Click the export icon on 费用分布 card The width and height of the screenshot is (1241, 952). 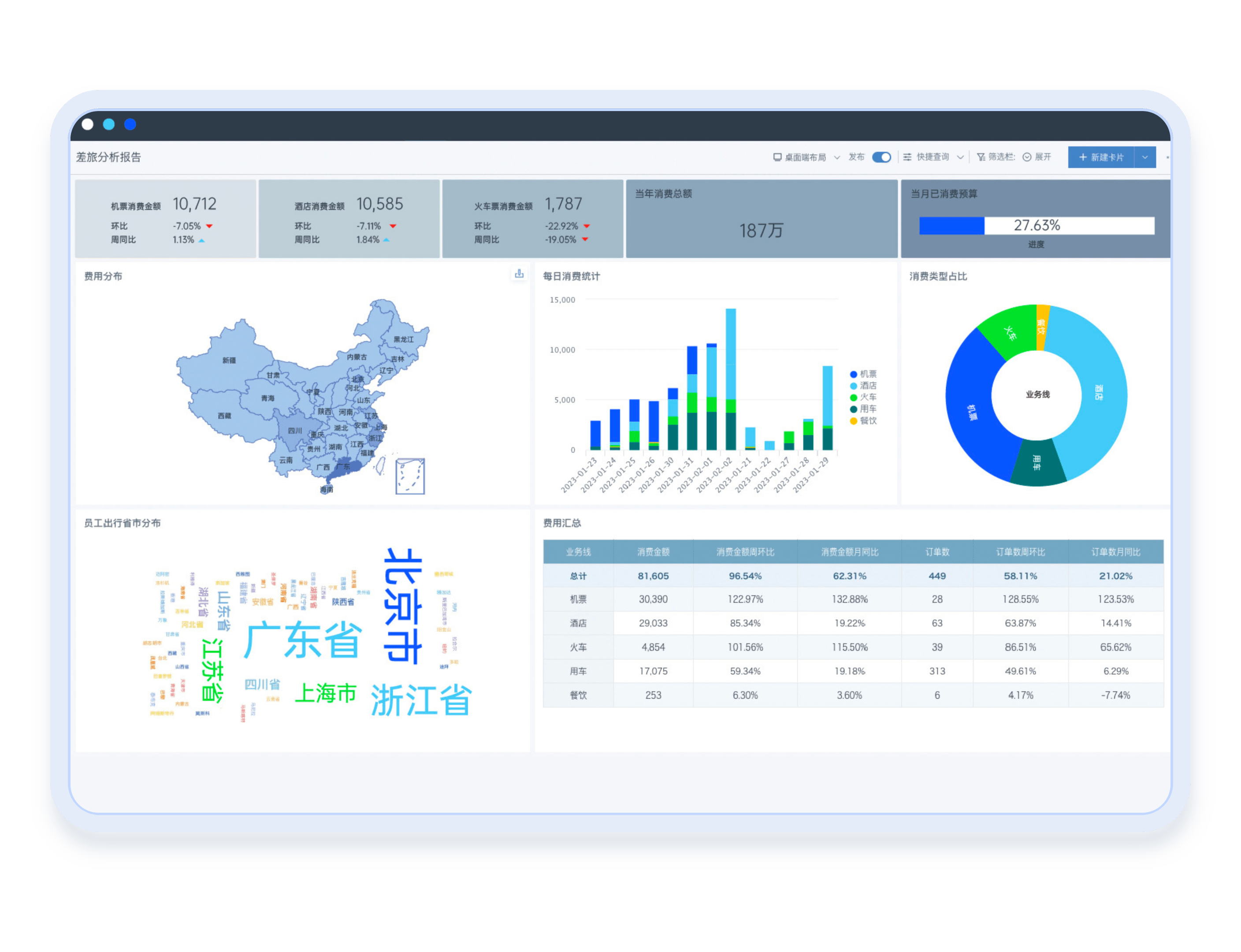point(519,274)
